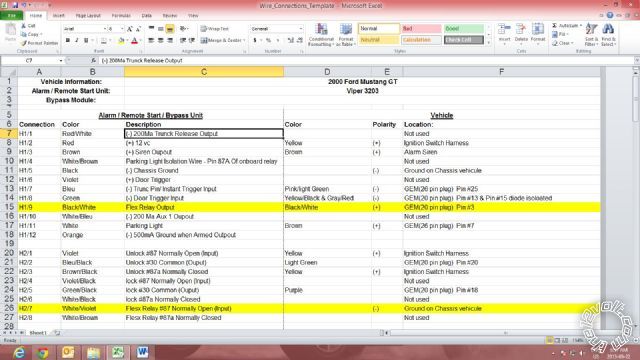Click the Format Painter icon
The width and height of the screenshot is (640, 360).
click(x=24, y=43)
